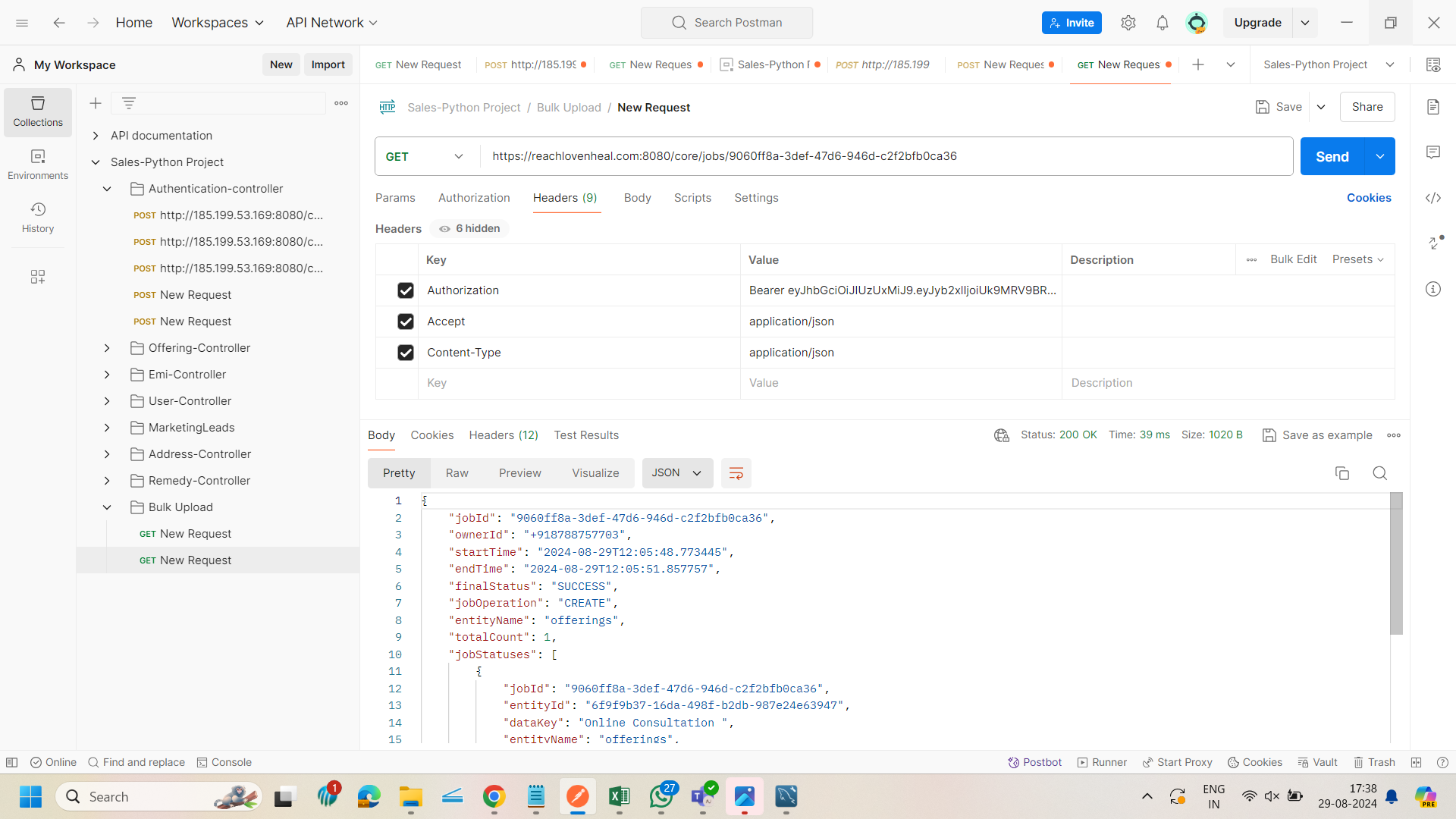Switch to the request Body tab
Viewport: 1456px width, 819px height.
click(637, 198)
